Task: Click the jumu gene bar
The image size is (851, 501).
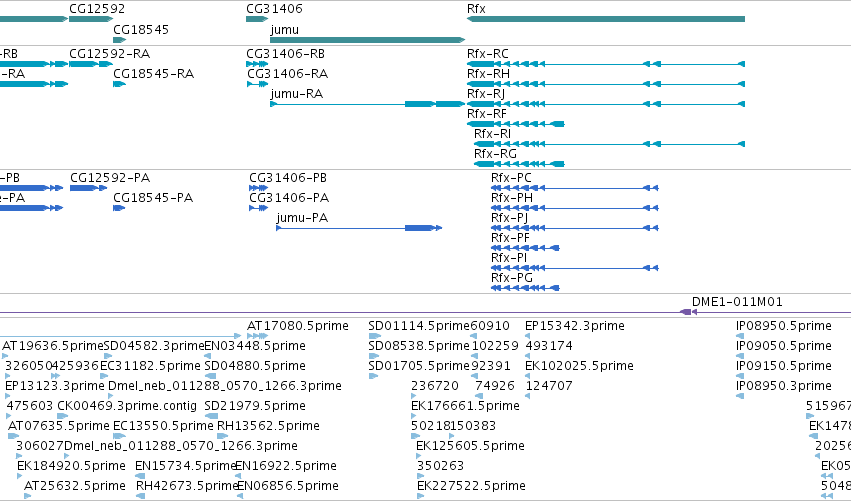Action: coord(367,40)
